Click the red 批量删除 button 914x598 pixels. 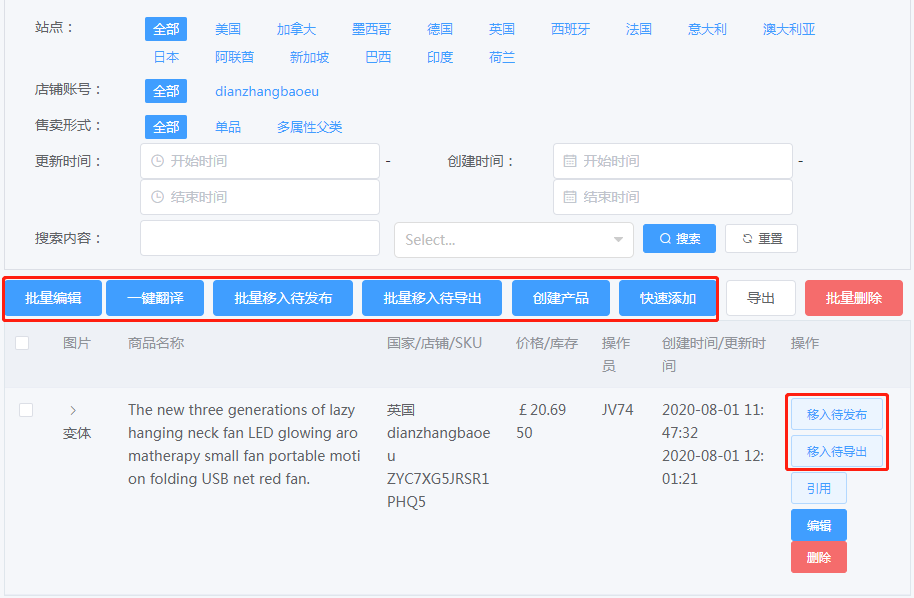point(854,298)
